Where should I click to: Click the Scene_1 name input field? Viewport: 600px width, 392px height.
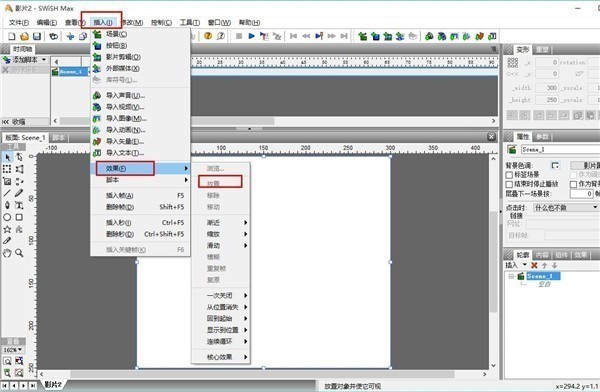tap(561, 149)
